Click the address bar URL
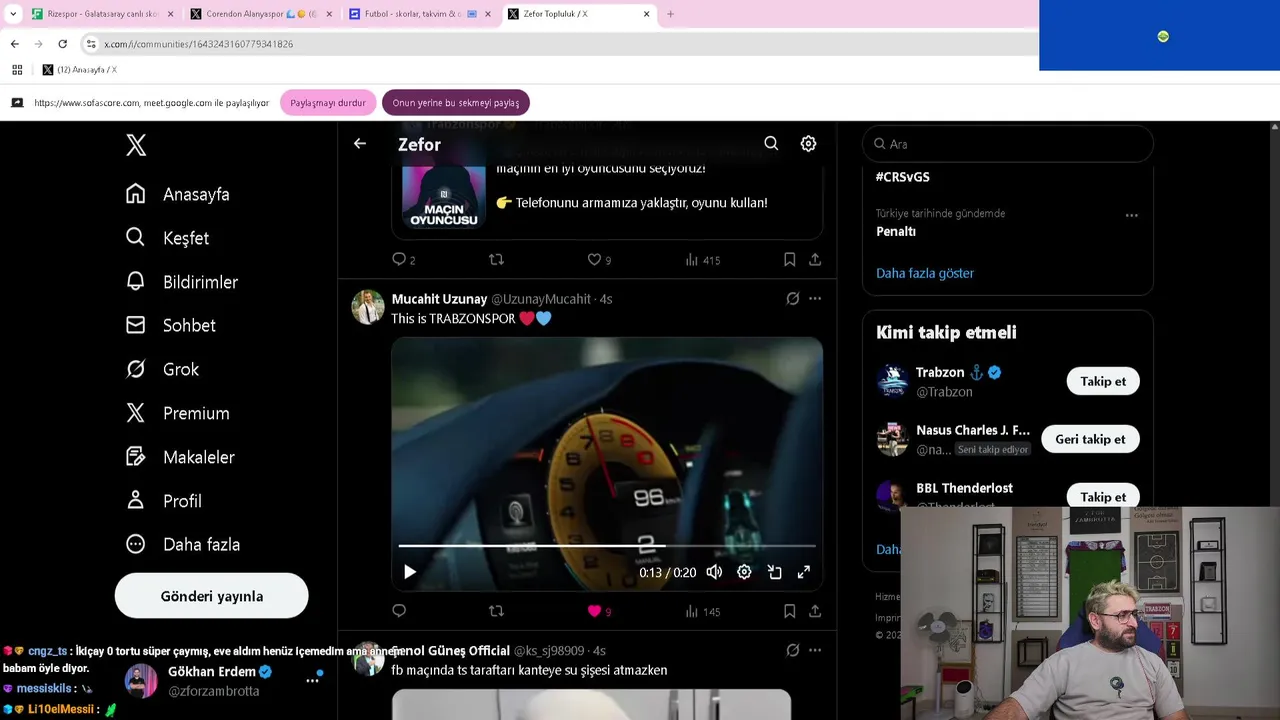Screen dimensions: 1280x720 (x=198, y=44)
